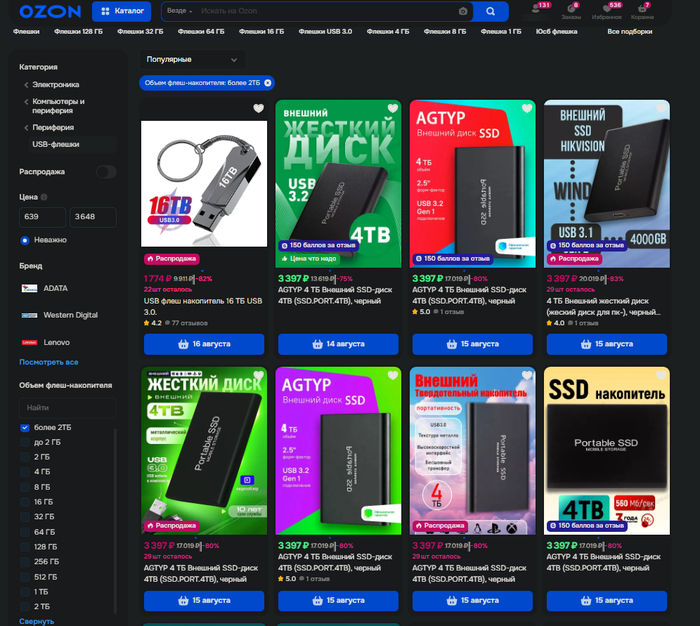700x626 pixels.
Task: Open the SSD накопитель 4TB product image
Action: 607,451
